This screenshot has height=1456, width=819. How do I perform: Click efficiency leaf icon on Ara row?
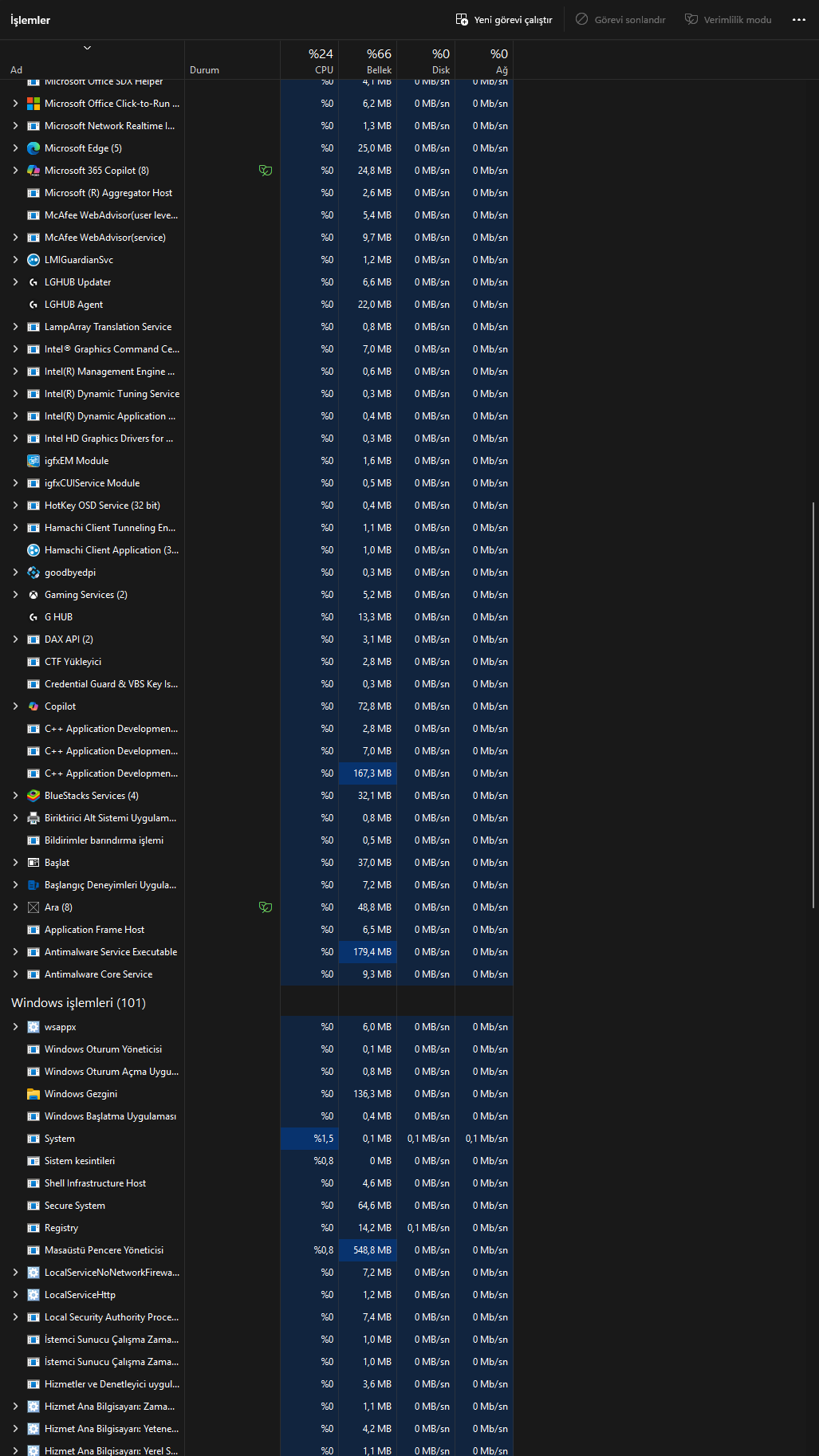tap(266, 907)
